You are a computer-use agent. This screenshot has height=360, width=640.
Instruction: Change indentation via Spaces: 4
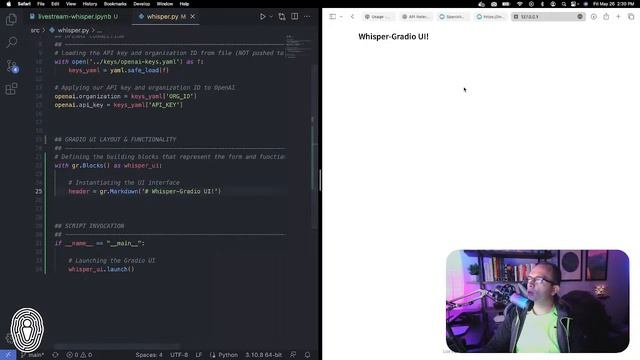click(x=149, y=355)
